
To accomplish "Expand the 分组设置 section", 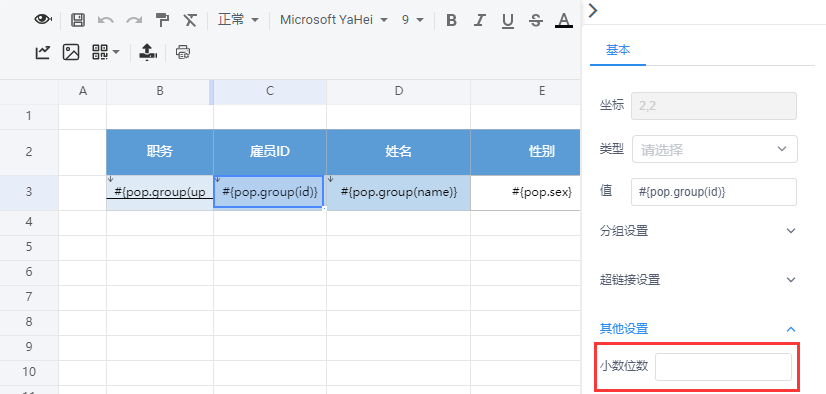I will (698, 231).
